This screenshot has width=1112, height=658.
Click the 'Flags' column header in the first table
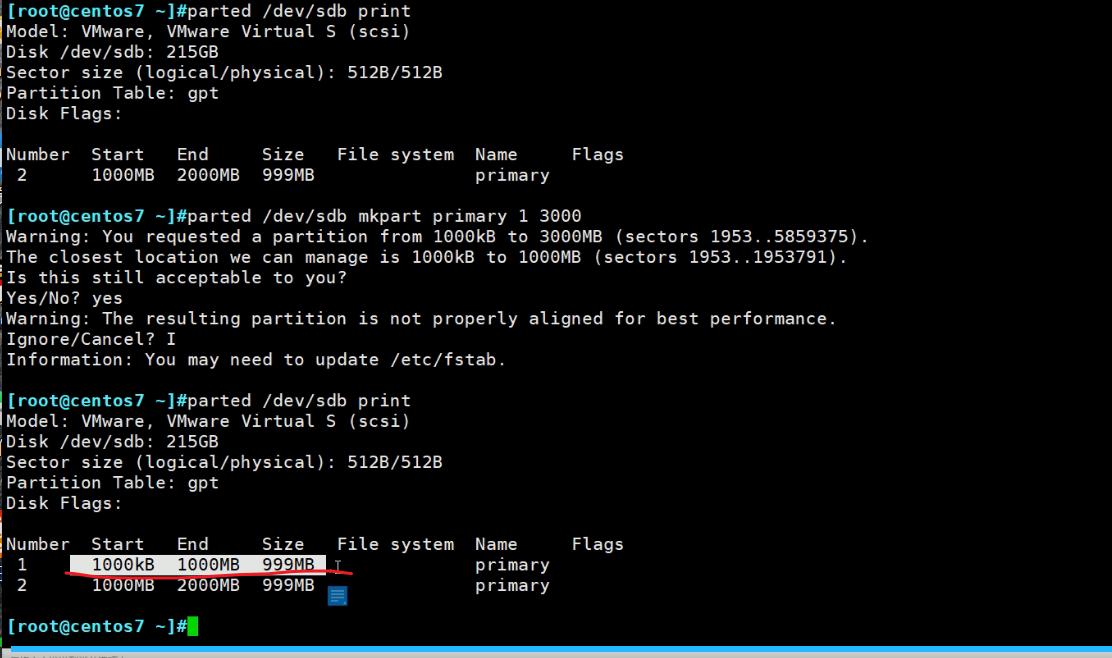tap(597, 154)
